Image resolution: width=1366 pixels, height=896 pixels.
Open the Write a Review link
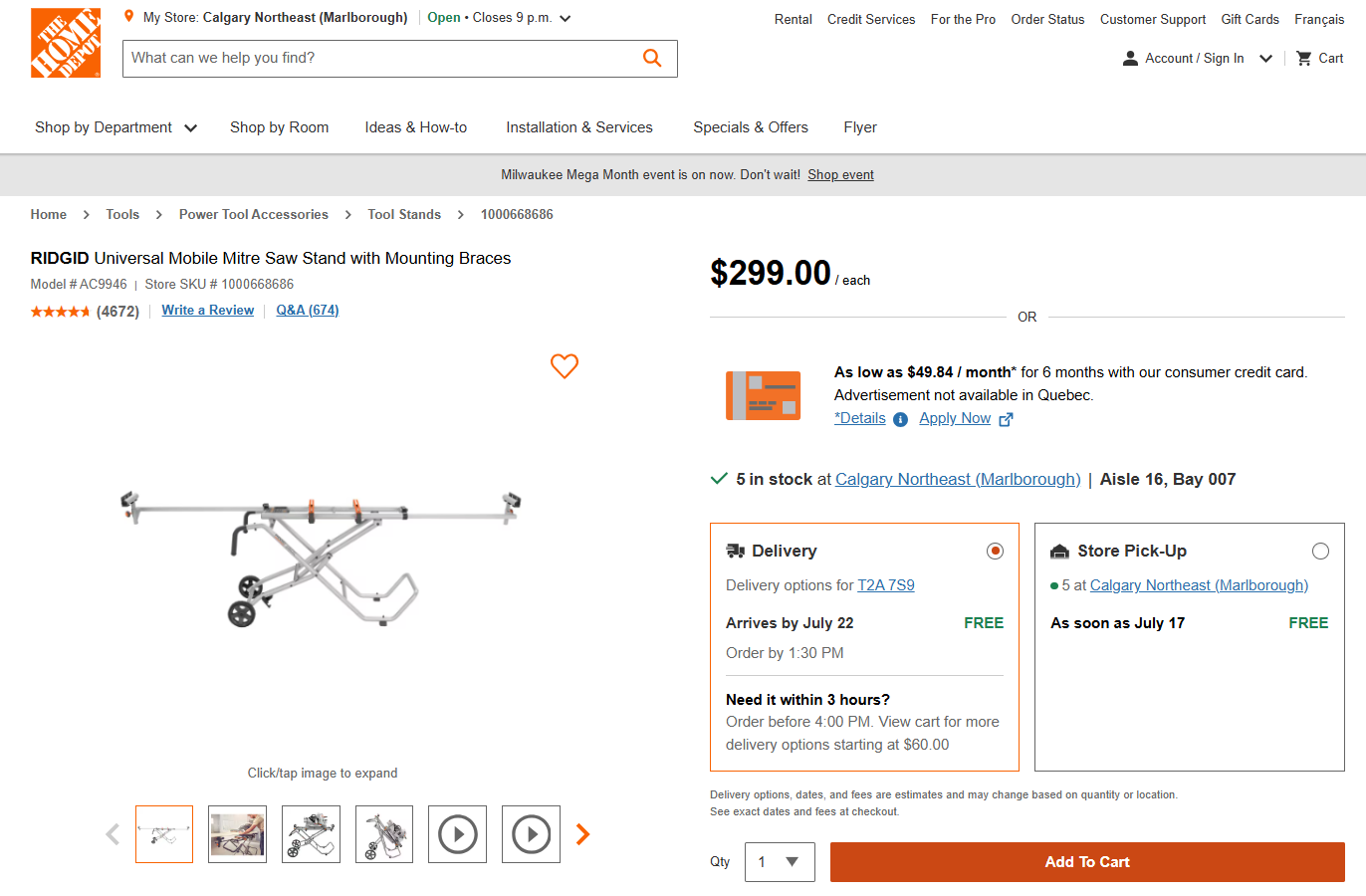point(208,311)
